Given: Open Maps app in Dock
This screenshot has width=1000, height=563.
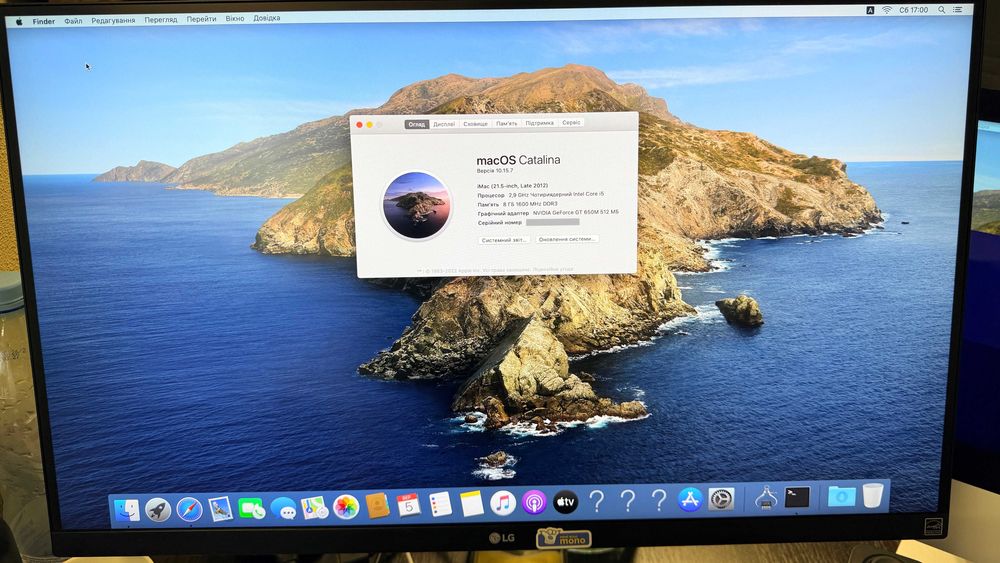Looking at the screenshot, I should pos(314,508).
